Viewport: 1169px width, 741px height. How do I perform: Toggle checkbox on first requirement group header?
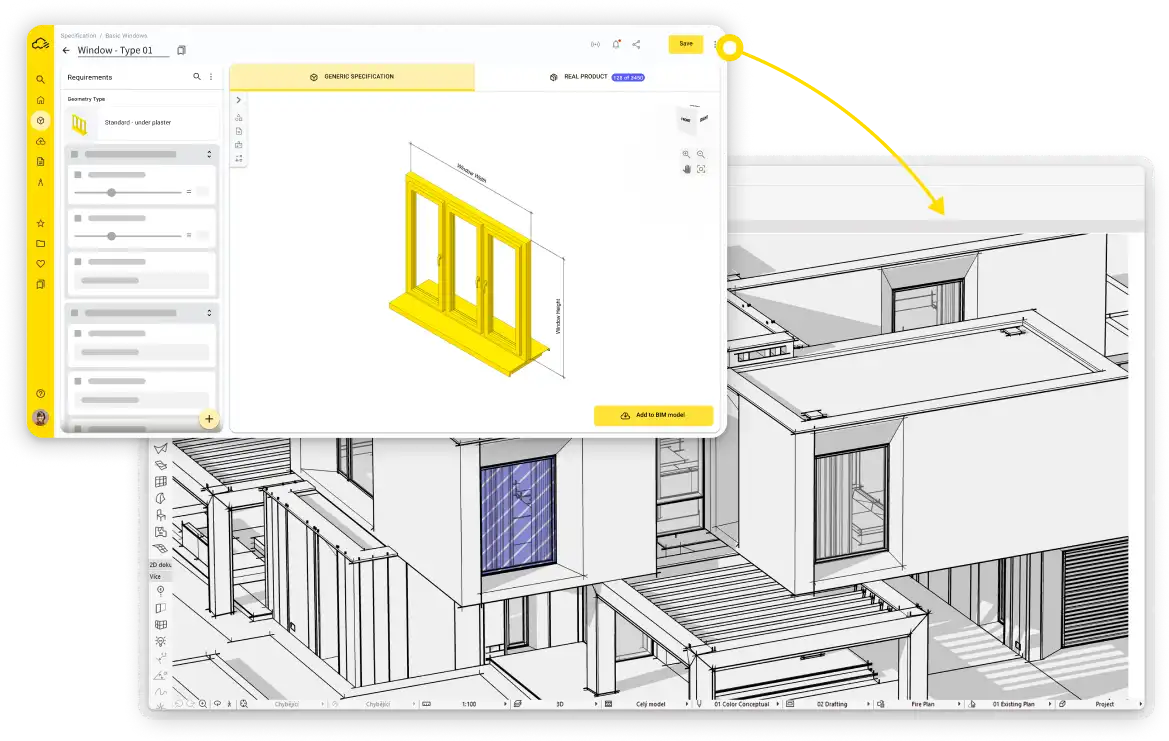[x=74, y=155]
